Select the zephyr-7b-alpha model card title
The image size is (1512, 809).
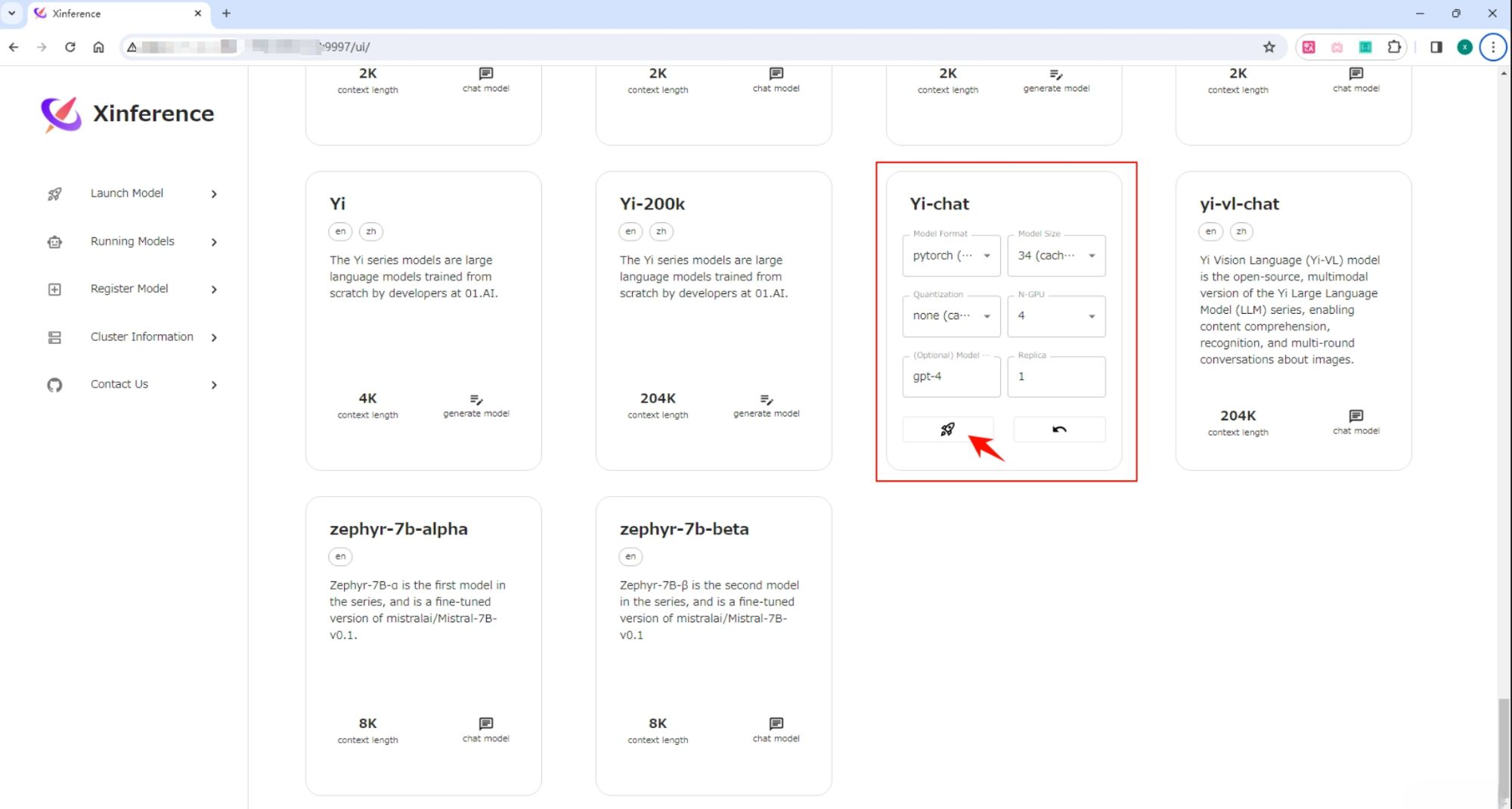click(x=398, y=529)
